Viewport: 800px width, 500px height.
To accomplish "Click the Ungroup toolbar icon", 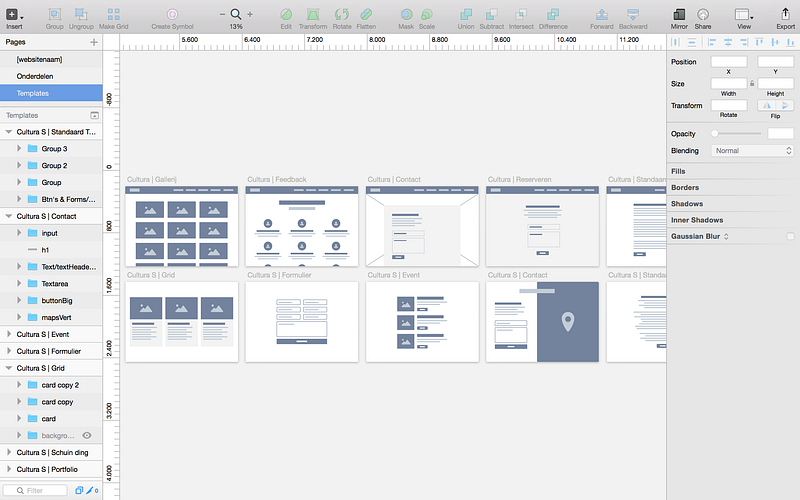I will (x=81, y=14).
